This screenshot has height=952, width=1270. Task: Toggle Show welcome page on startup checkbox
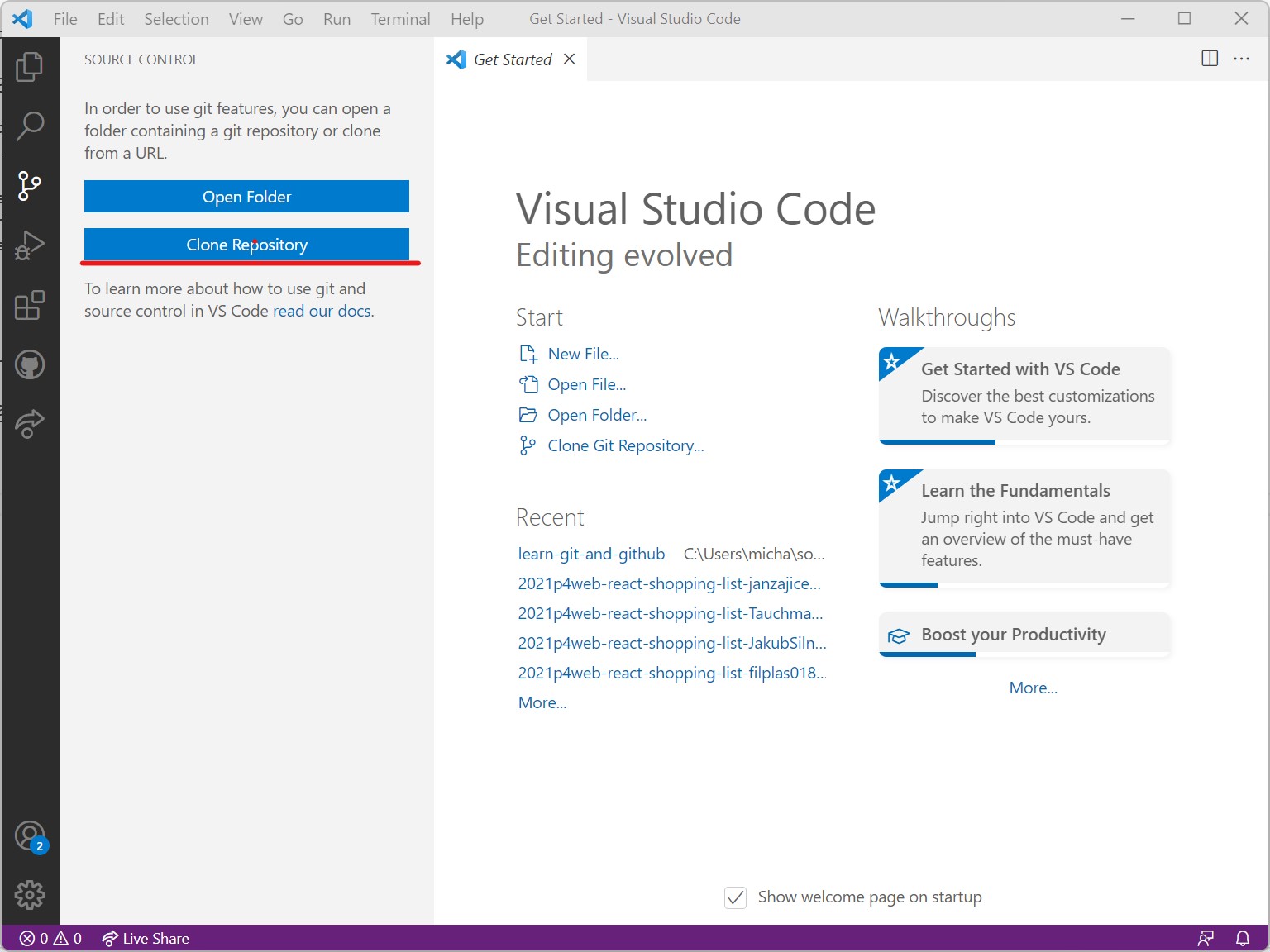pyautogui.click(x=735, y=897)
